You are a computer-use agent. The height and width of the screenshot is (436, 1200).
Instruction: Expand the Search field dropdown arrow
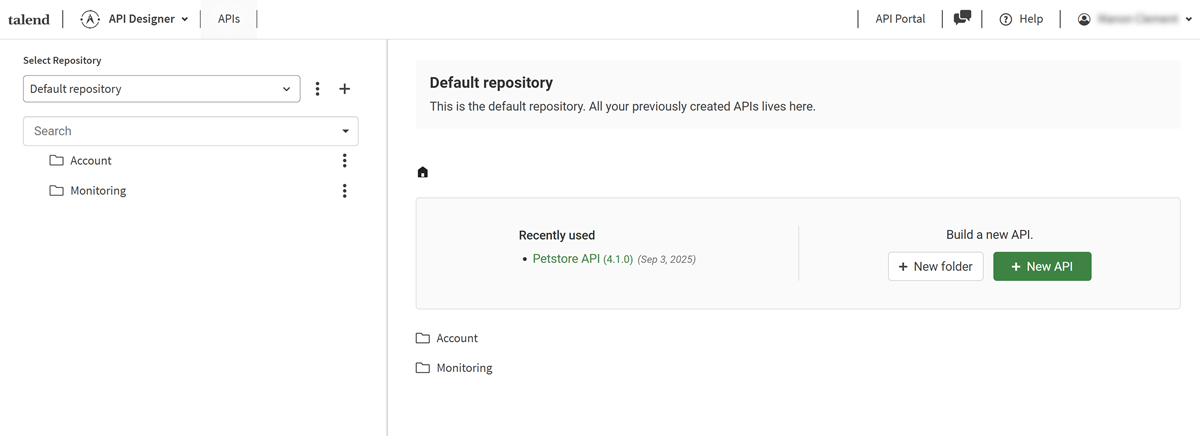click(x=345, y=131)
